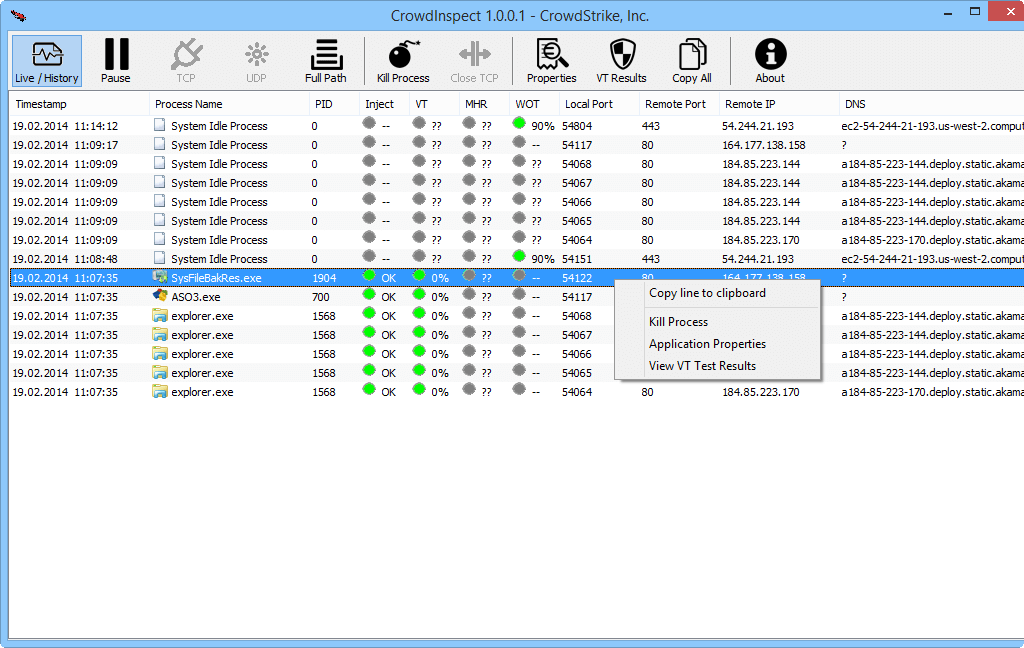
Task: Select the SysFileBakRes.exe process row
Action: point(517,278)
